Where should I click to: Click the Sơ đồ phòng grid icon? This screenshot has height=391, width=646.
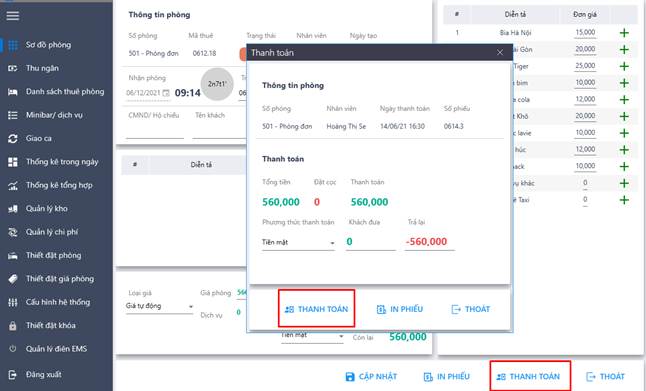(13, 45)
